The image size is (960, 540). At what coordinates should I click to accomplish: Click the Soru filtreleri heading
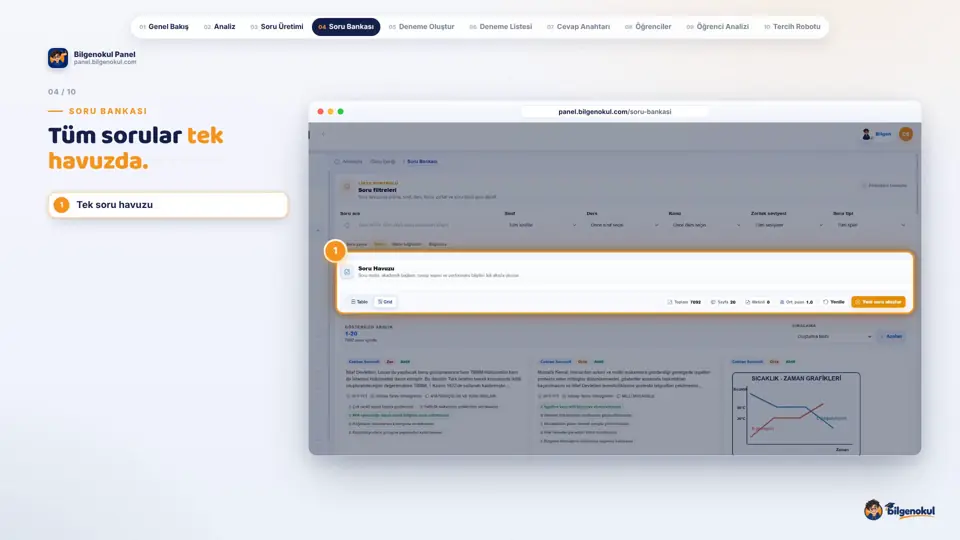377,190
